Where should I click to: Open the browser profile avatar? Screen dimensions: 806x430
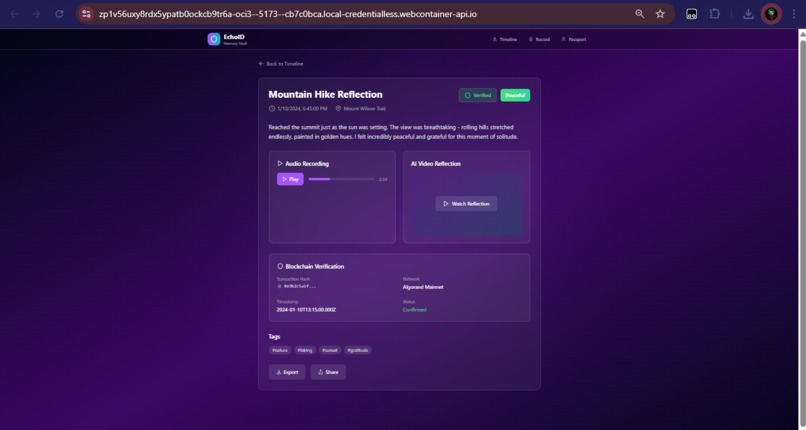point(771,14)
